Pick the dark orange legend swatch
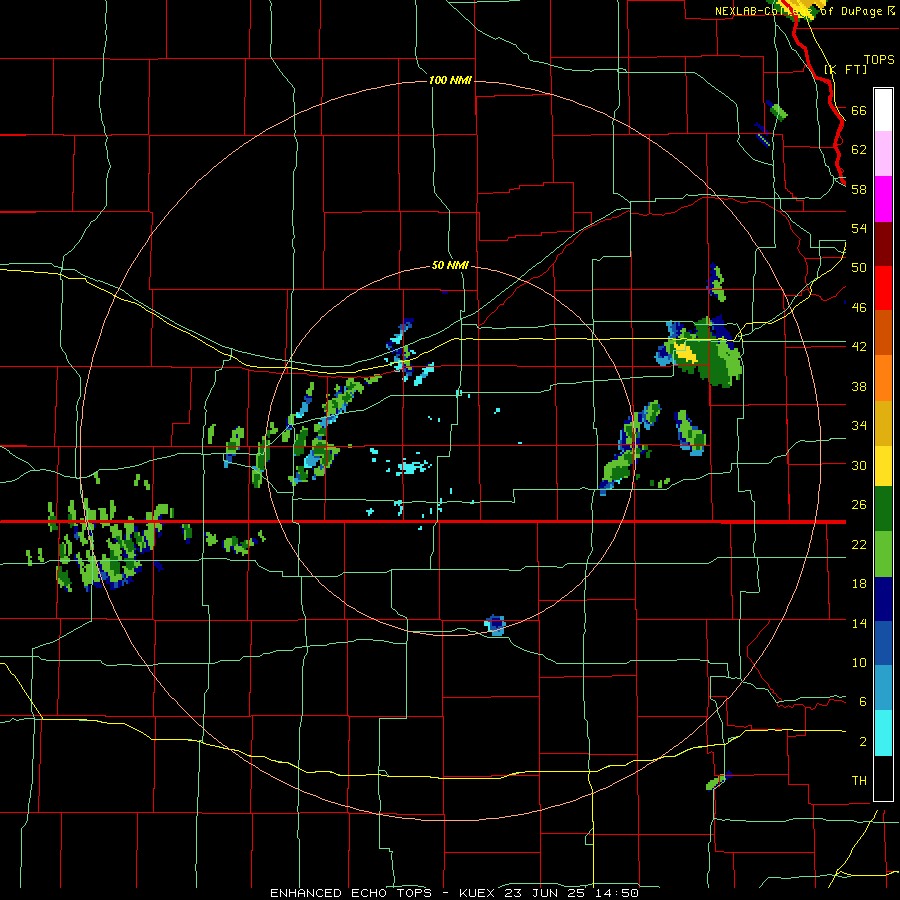Screen dimensions: 900x900 (x=883, y=332)
